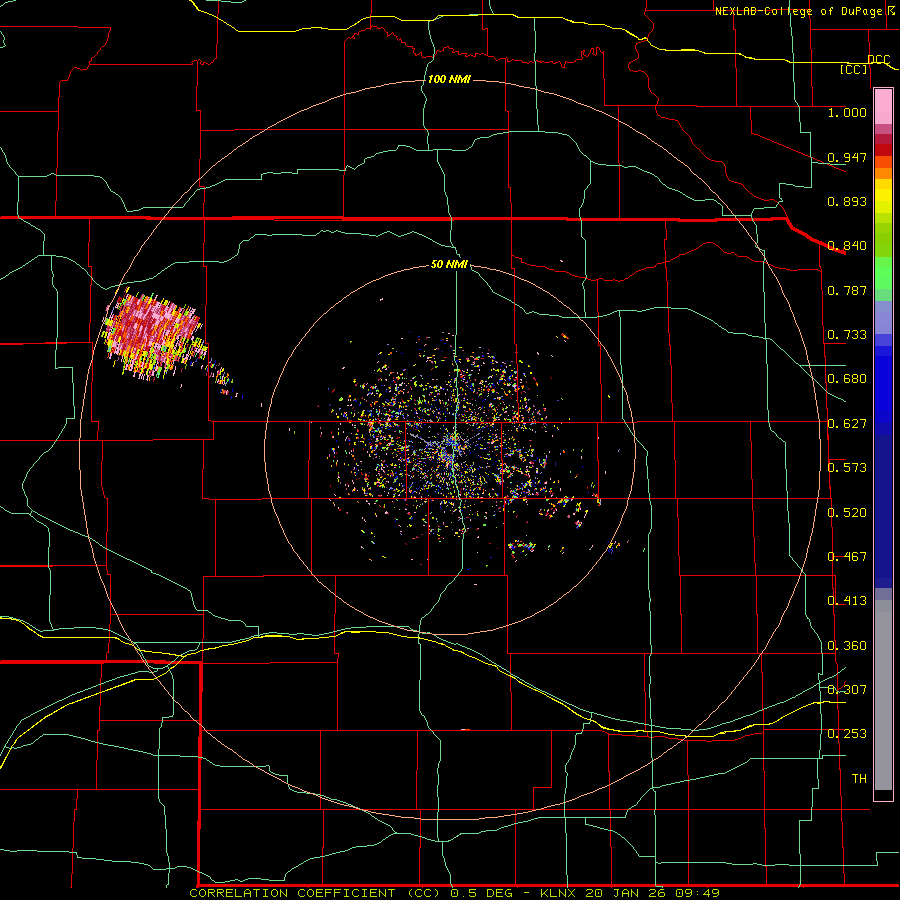The width and height of the screenshot is (900, 900).
Task: Select the 0.307 legend value
Action: [x=847, y=690]
